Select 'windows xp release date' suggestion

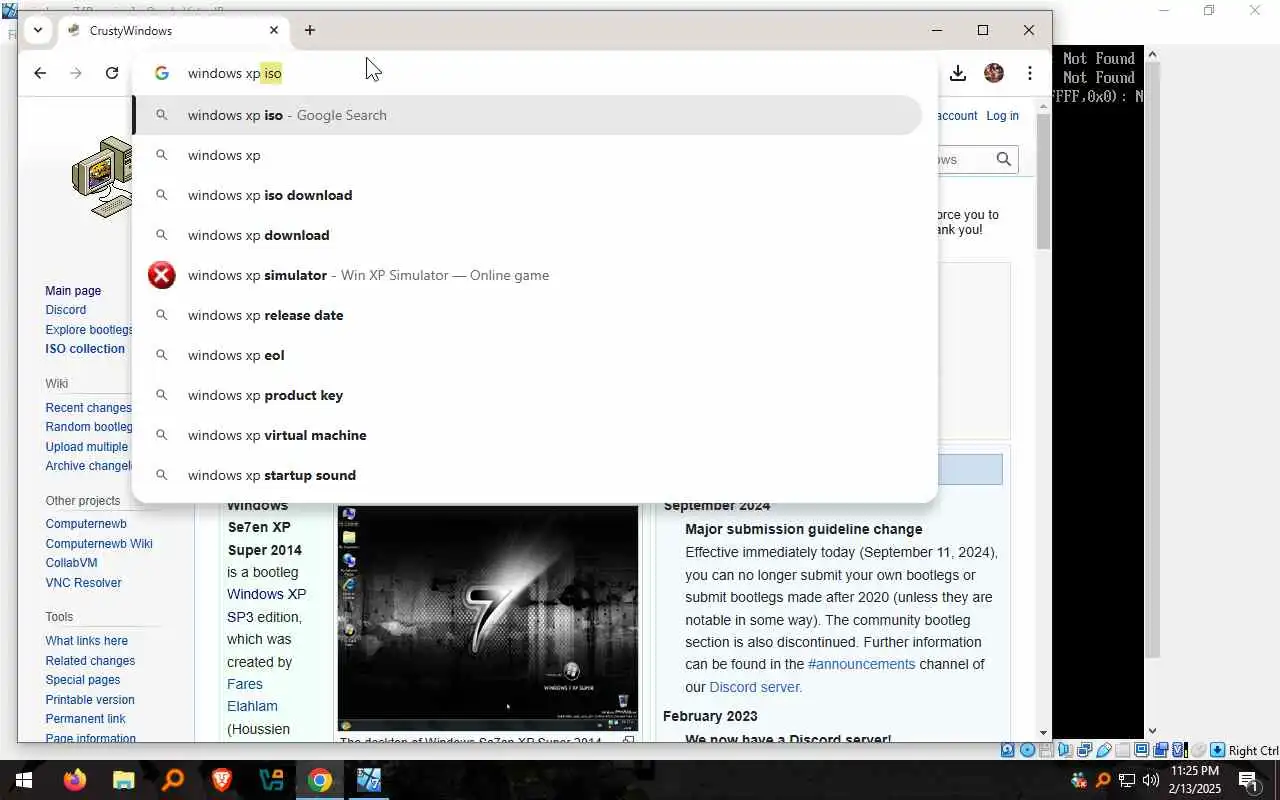[527, 315]
